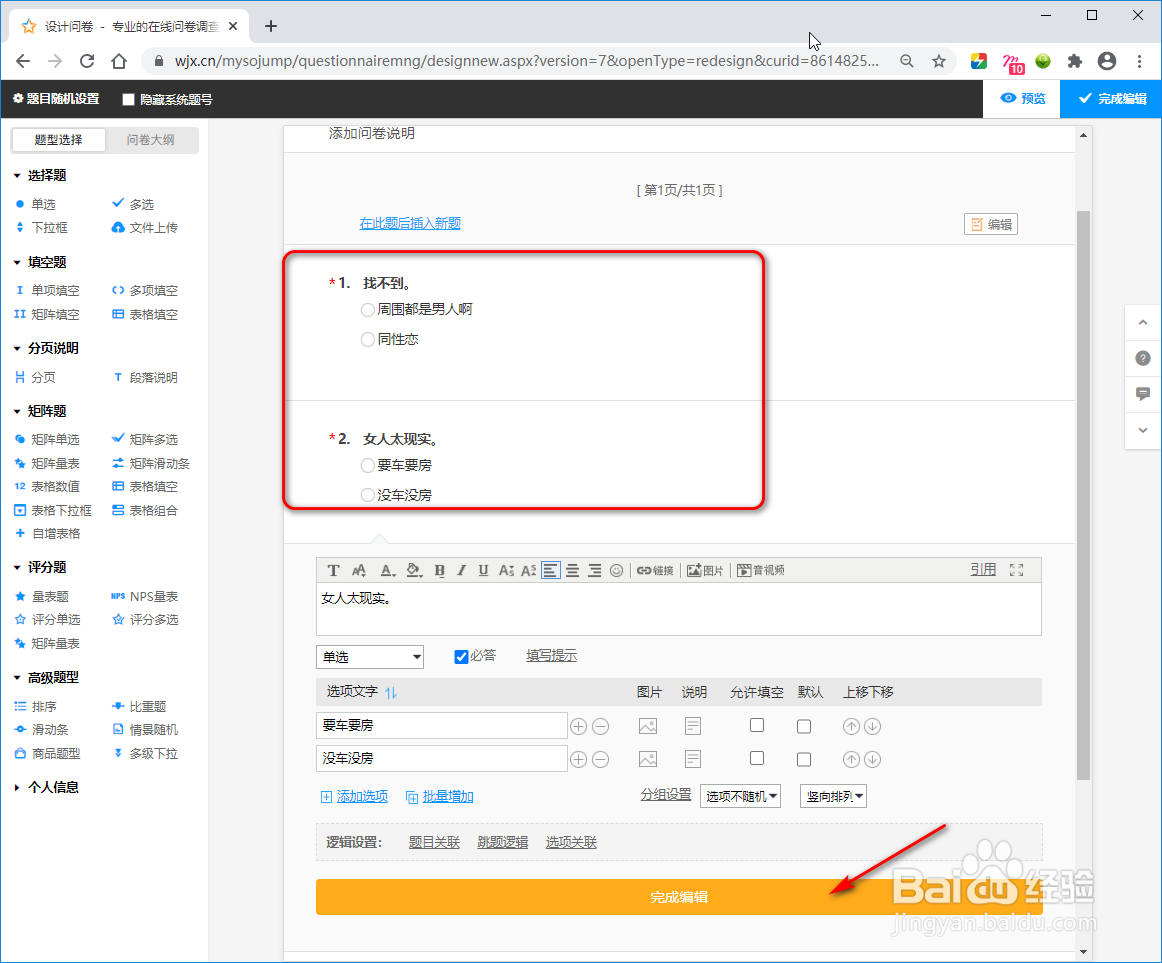Select radio option 周围都是男人啊
Screen dimensions: 1162x963
tap(368, 310)
